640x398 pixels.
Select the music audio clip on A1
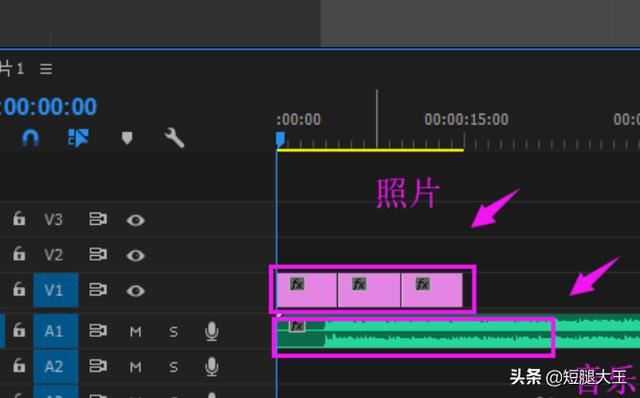pyautogui.click(x=458, y=331)
